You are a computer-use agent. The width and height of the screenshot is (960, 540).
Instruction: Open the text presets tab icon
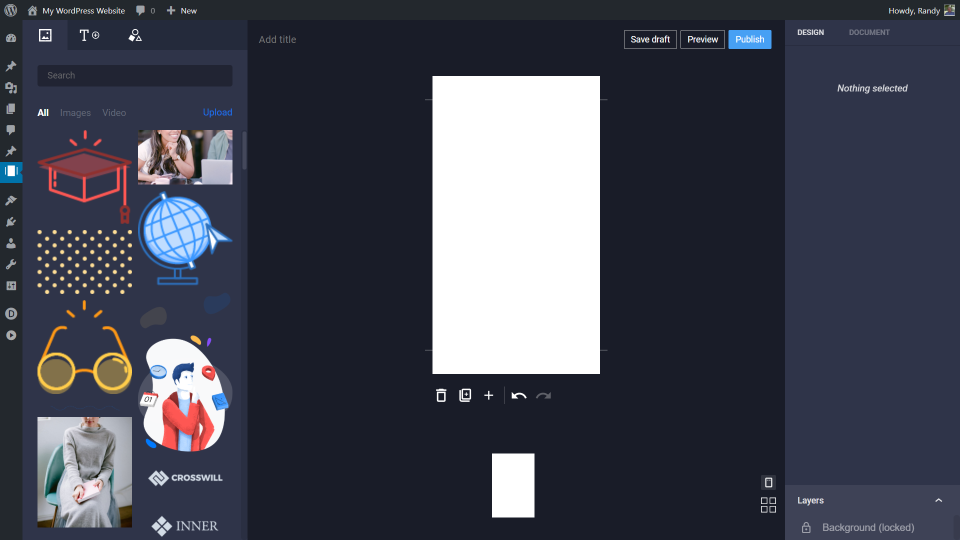pos(89,36)
